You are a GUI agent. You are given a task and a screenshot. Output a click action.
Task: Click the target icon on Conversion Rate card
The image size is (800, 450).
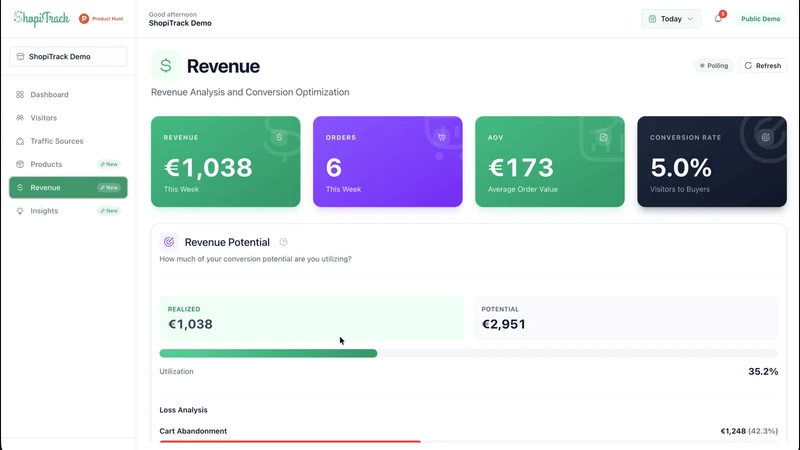[765, 137]
